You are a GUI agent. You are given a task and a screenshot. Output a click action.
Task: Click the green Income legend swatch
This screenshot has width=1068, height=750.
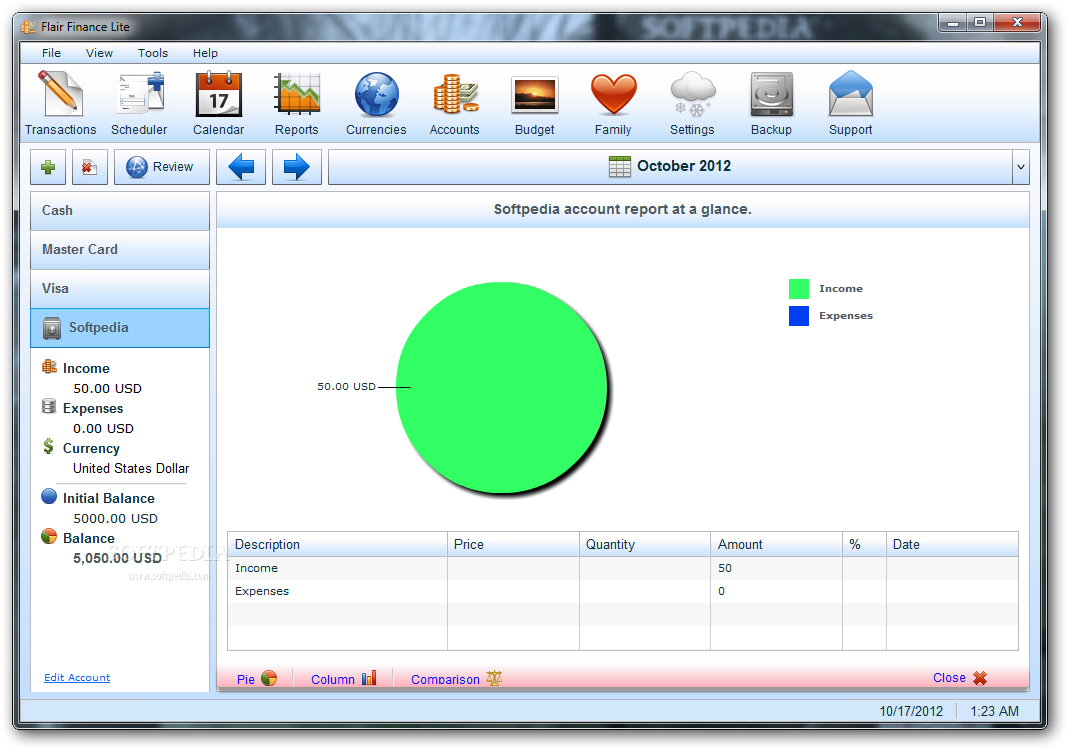[799, 289]
